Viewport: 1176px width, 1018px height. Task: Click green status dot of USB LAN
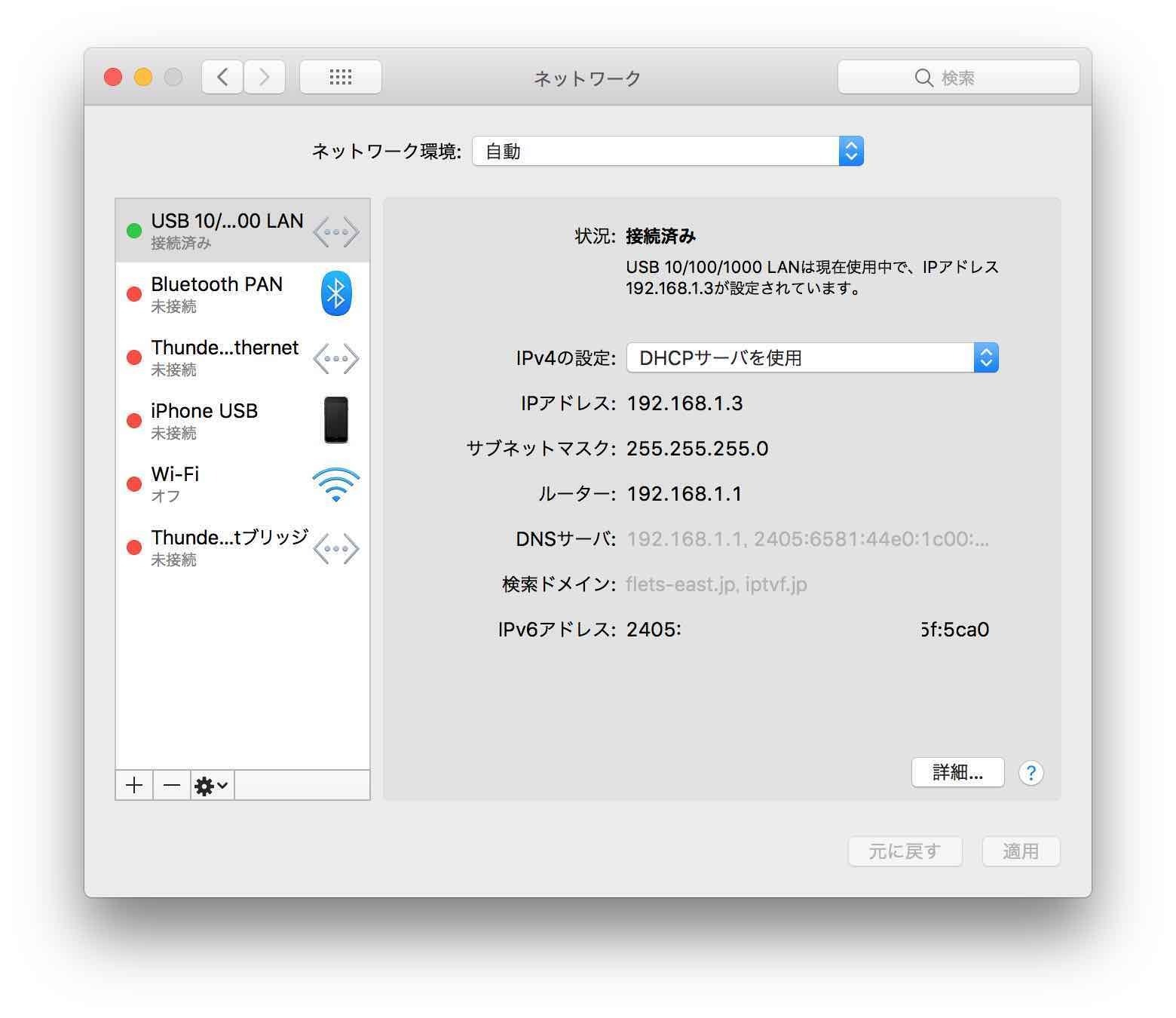pos(134,231)
